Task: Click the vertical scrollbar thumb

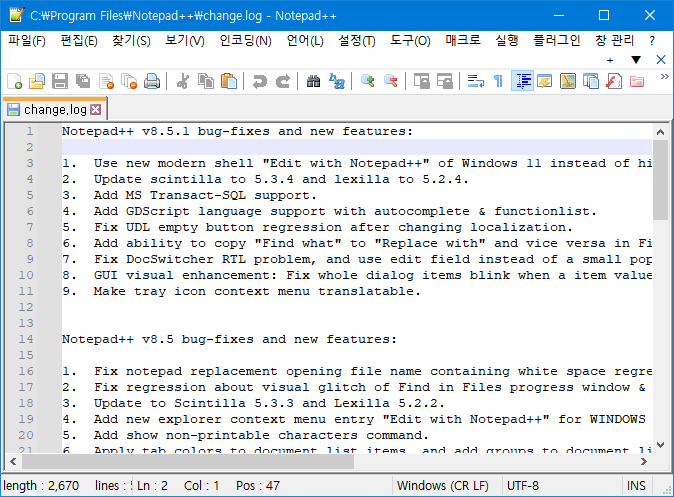Action: 660,180
